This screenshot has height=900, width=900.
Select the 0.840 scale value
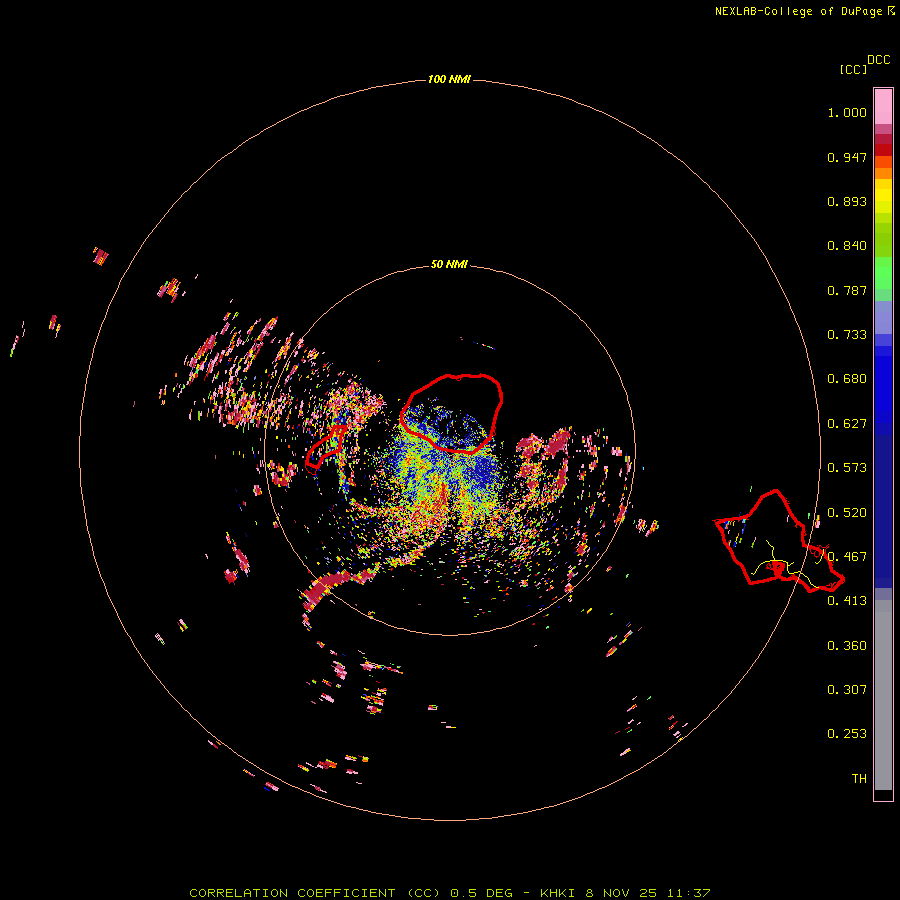click(x=847, y=246)
